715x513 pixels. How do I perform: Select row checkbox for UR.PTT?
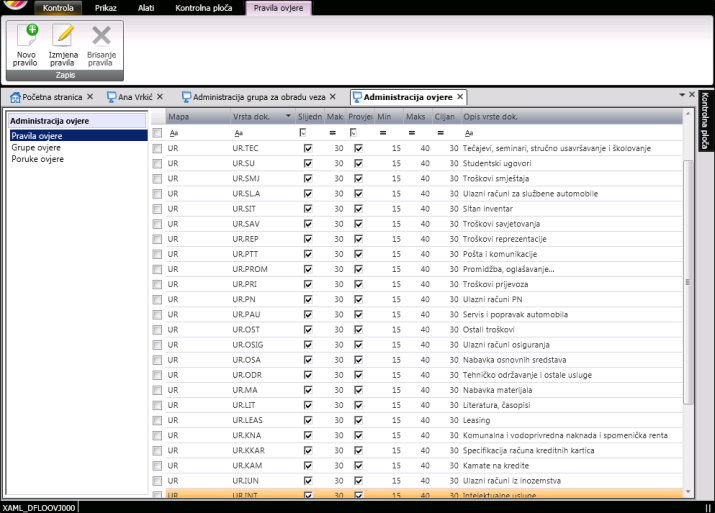(x=157, y=254)
